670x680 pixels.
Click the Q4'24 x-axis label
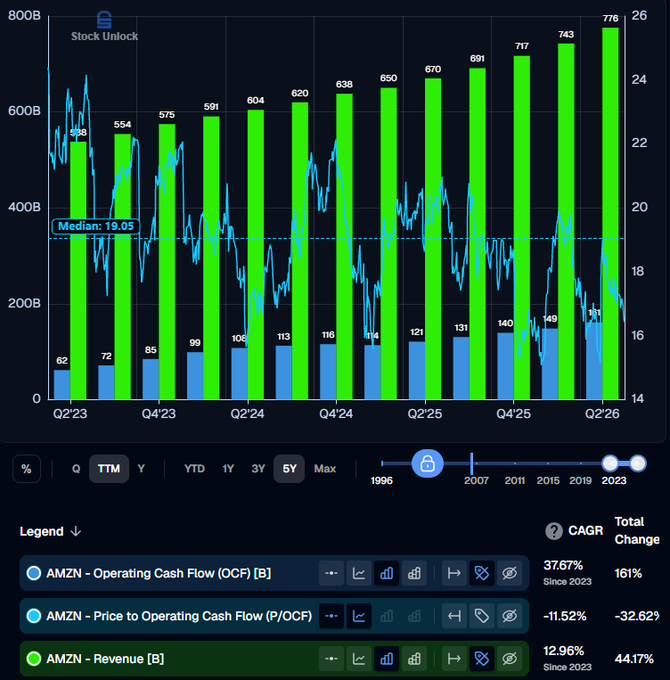pyautogui.click(x=336, y=414)
